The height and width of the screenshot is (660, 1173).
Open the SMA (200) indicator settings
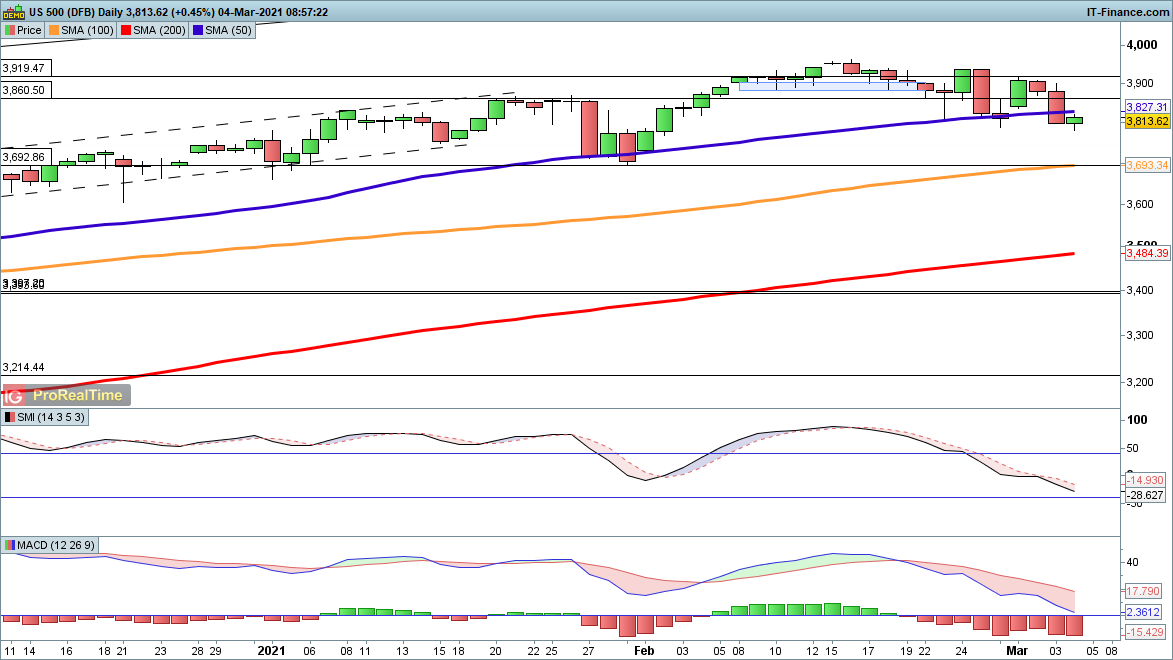point(153,31)
